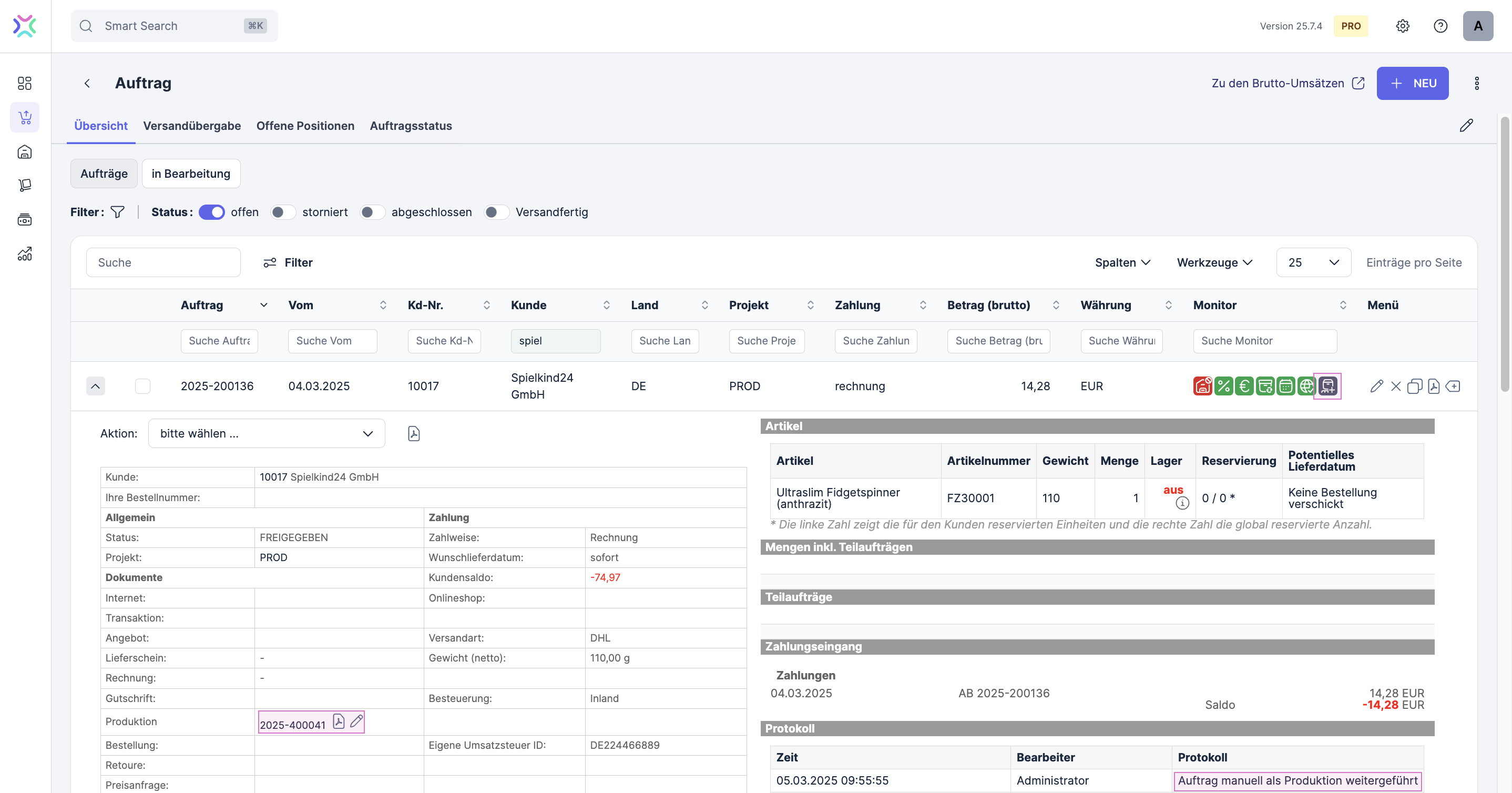This screenshot has height=793, width=1512.
Task: Open settings gear in top bar
Action: (1402, 26)
